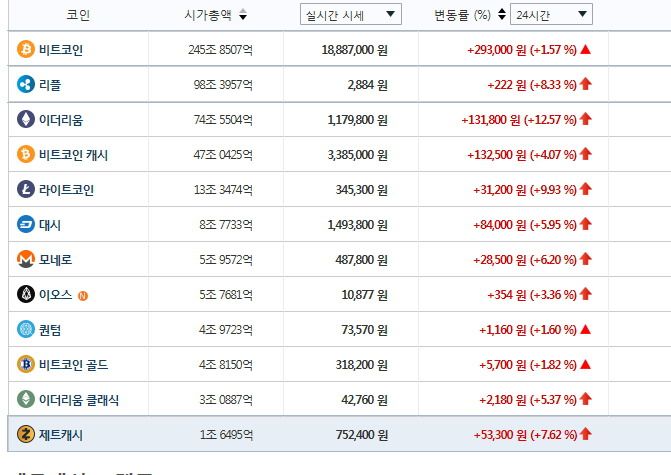
Task: Sort by 변동률 using the sort arrows
Action: (502, 15)
